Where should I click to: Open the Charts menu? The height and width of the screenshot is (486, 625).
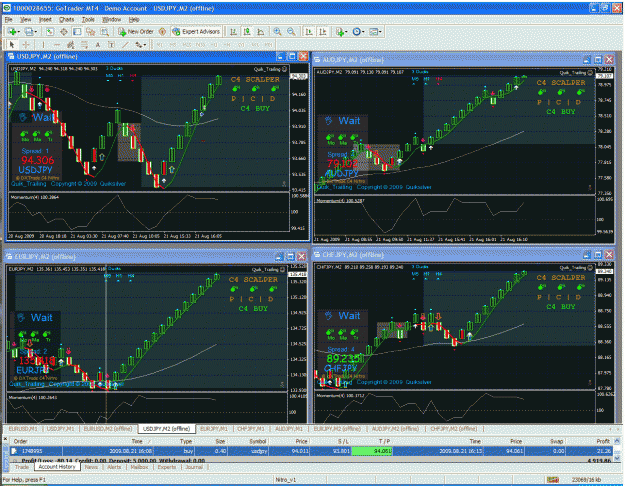67,19
